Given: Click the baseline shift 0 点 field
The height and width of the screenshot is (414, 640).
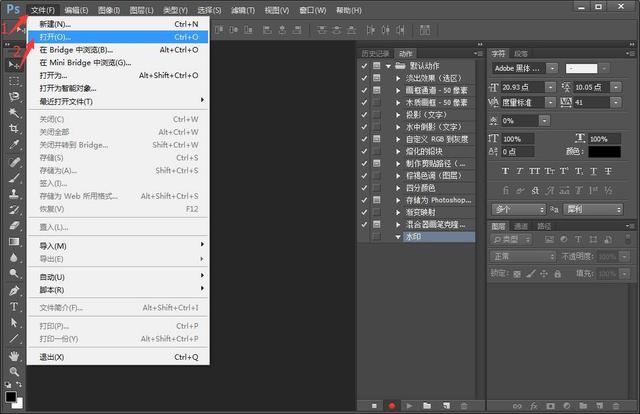Looking at the screenshot, I should point(518,151).
